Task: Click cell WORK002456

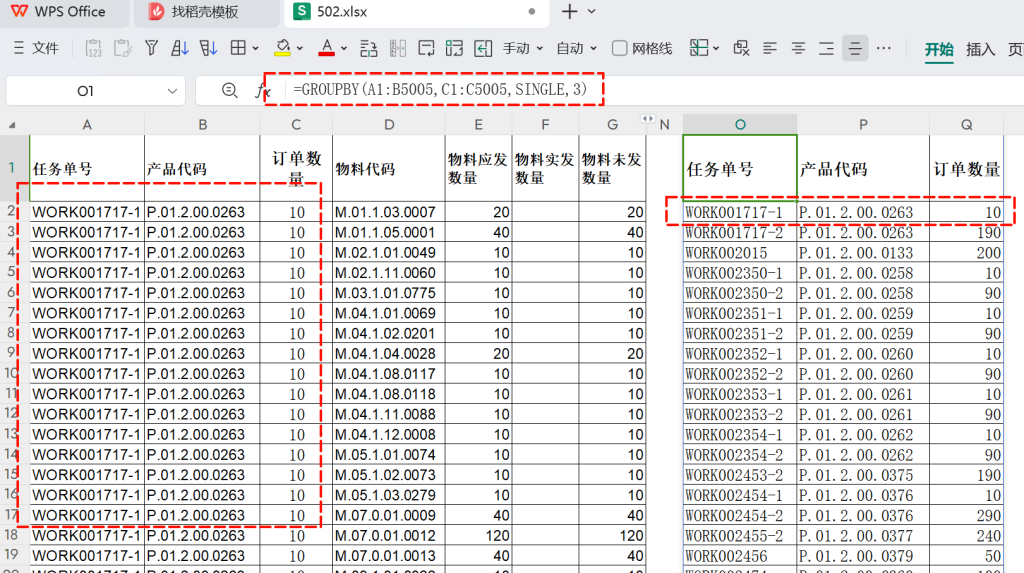Action: [740, 557]
